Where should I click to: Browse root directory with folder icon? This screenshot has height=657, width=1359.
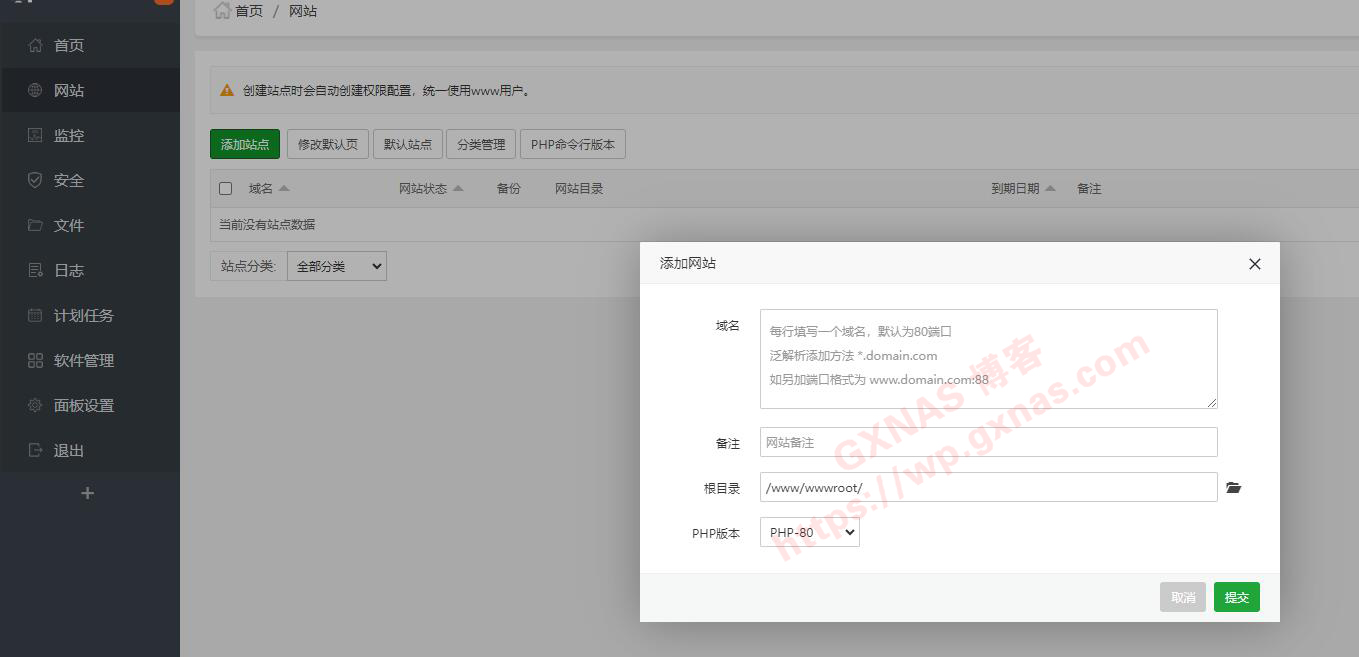[x=1233, y=488]
